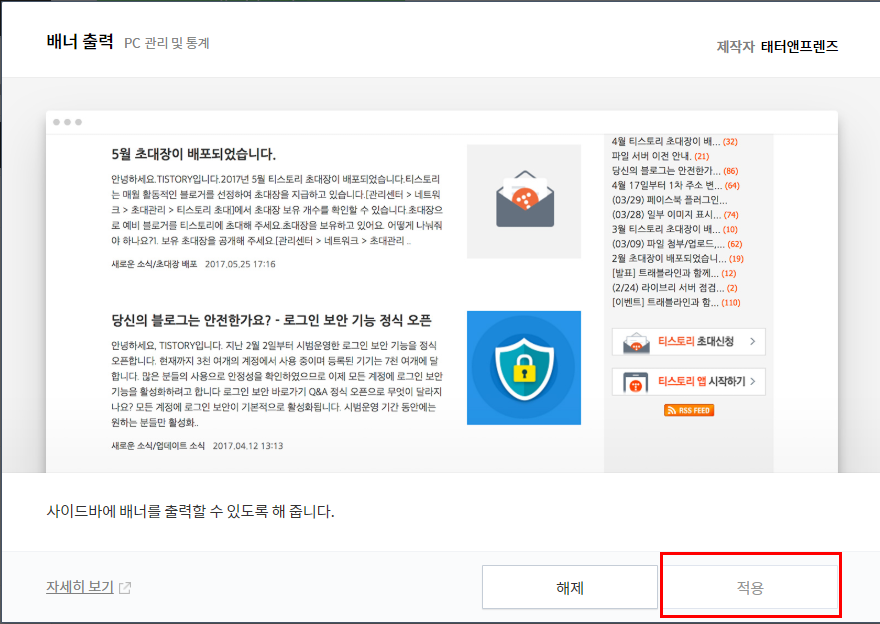Open sidebar item 3월 티스토리 초대장이 배

(x=666, y=229)
